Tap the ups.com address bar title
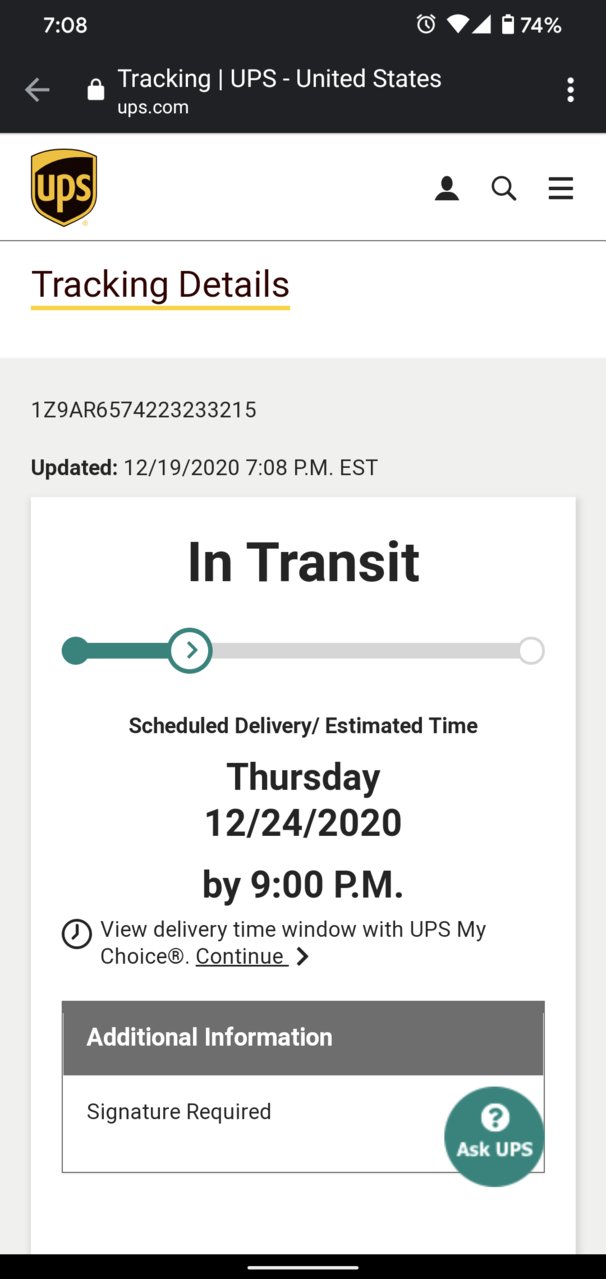 pyautogui.click(x=279, y=91)
